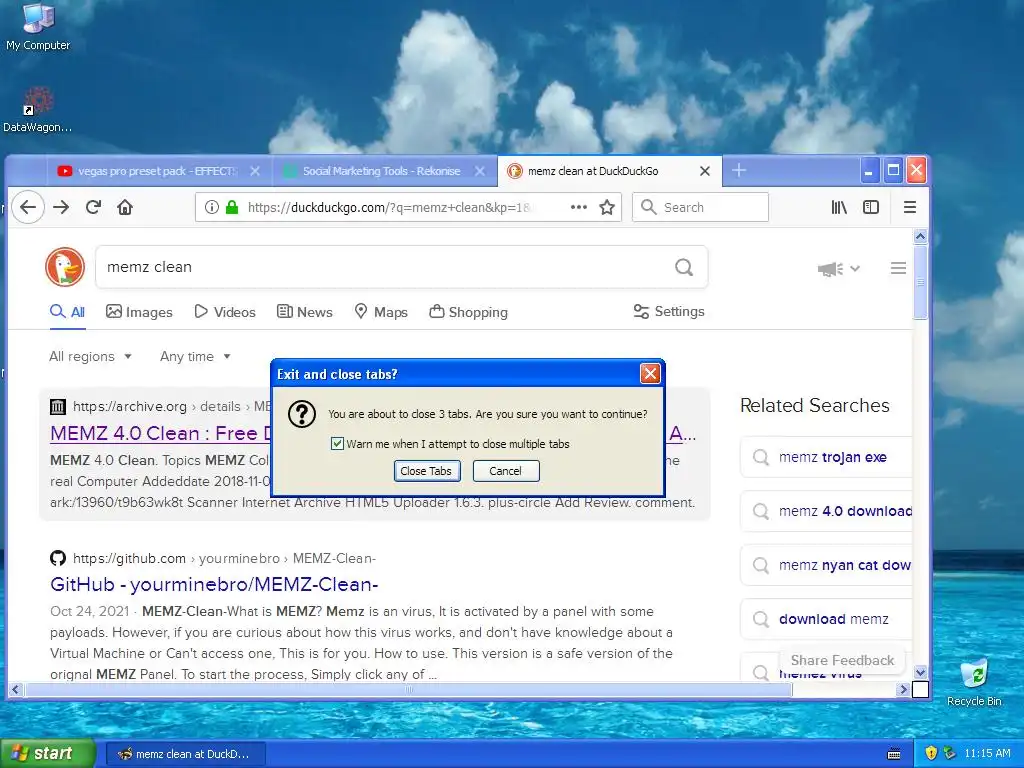Click the Firefox back arrow button
This screenshot has width=1024, height=768.
27,208
